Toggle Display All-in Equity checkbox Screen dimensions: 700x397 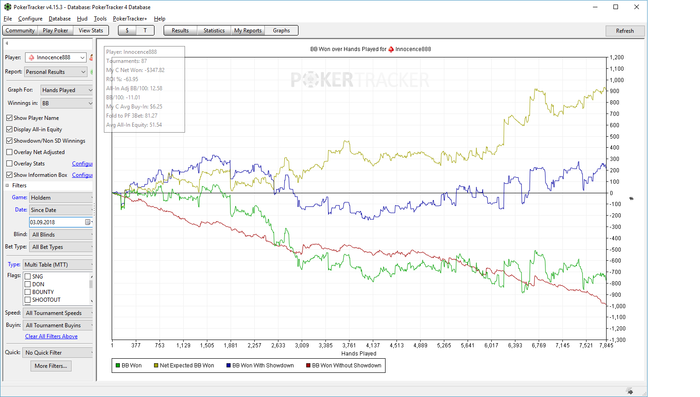tap(9, 130)
